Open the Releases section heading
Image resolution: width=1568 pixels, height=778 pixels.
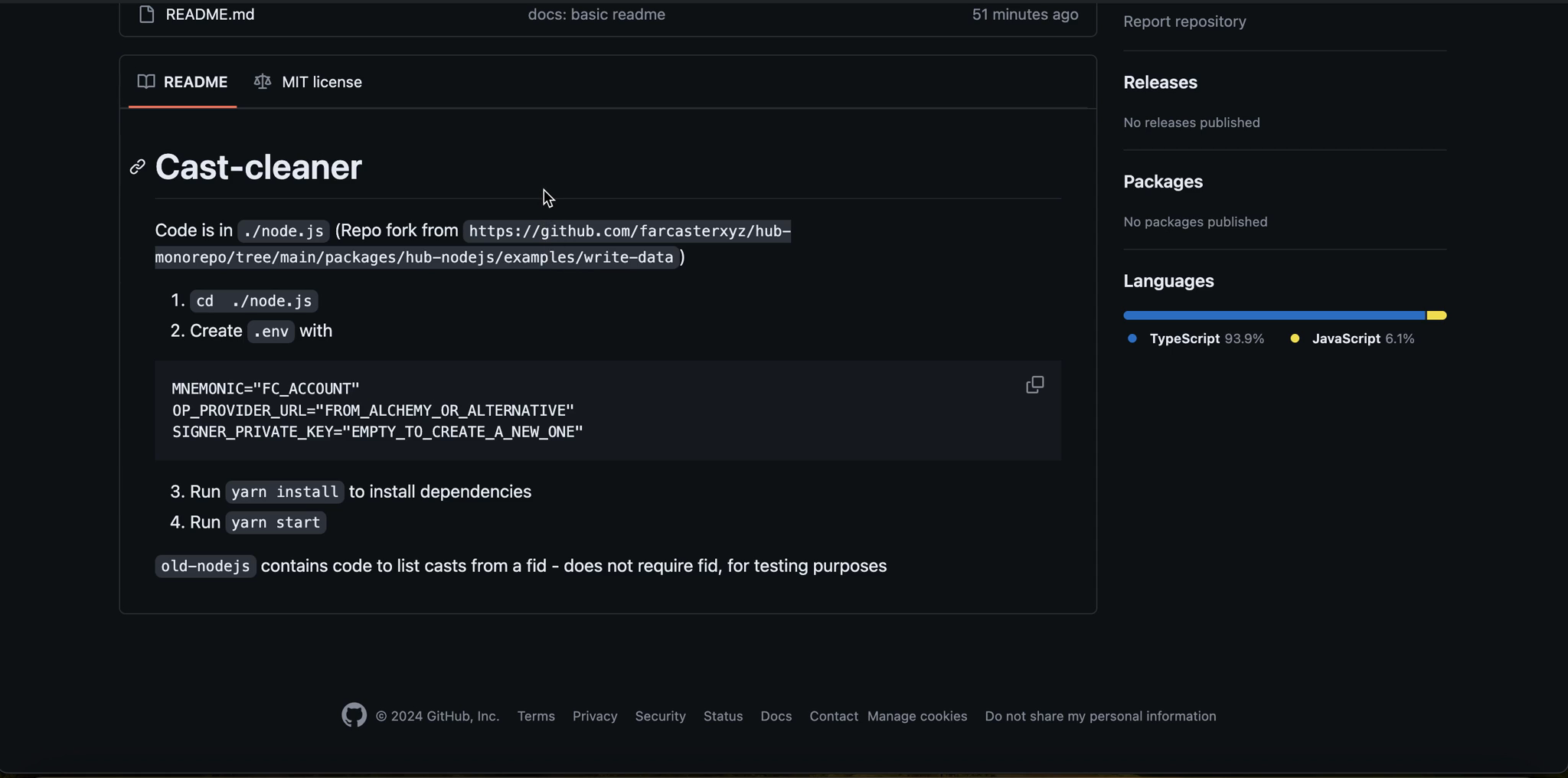[x=1160, y=82]
